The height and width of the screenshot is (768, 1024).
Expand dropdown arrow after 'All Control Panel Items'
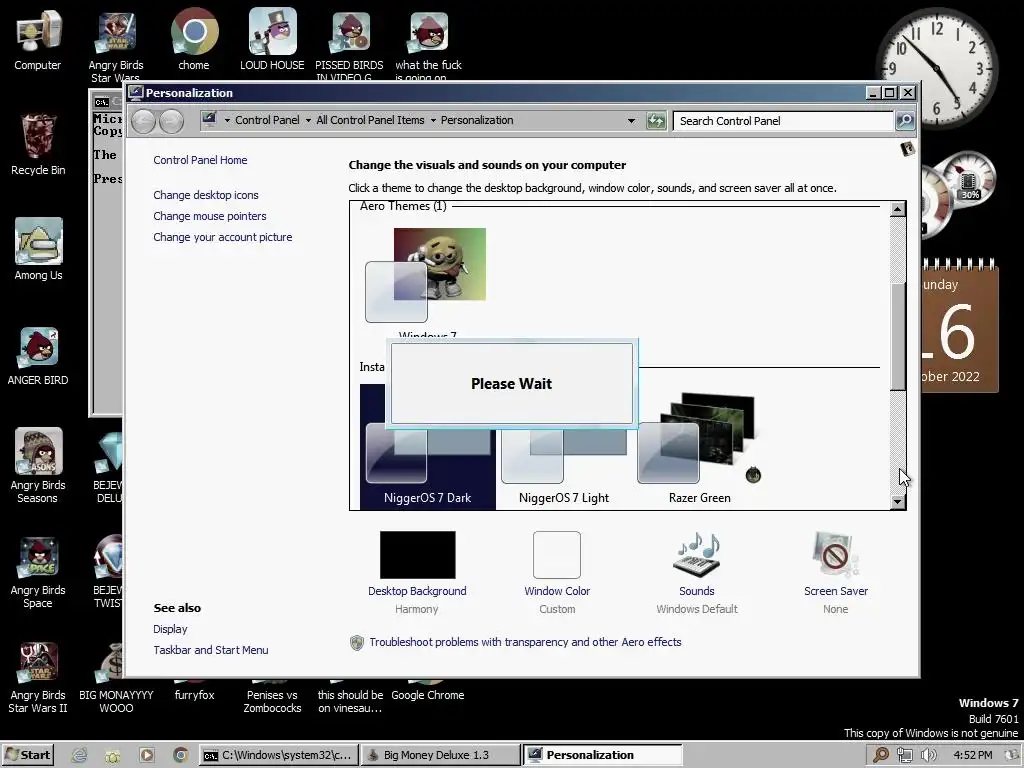pyautogui.click(x=433, y=120)
